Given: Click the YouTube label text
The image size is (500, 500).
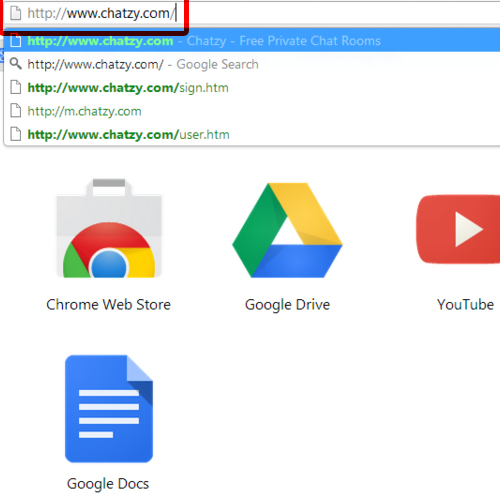Looking at the screenshot, I should tap(465, 304).
